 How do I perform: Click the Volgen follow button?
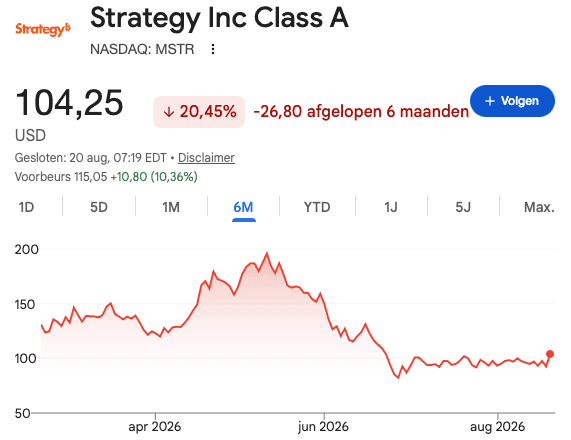pos(512,101)
